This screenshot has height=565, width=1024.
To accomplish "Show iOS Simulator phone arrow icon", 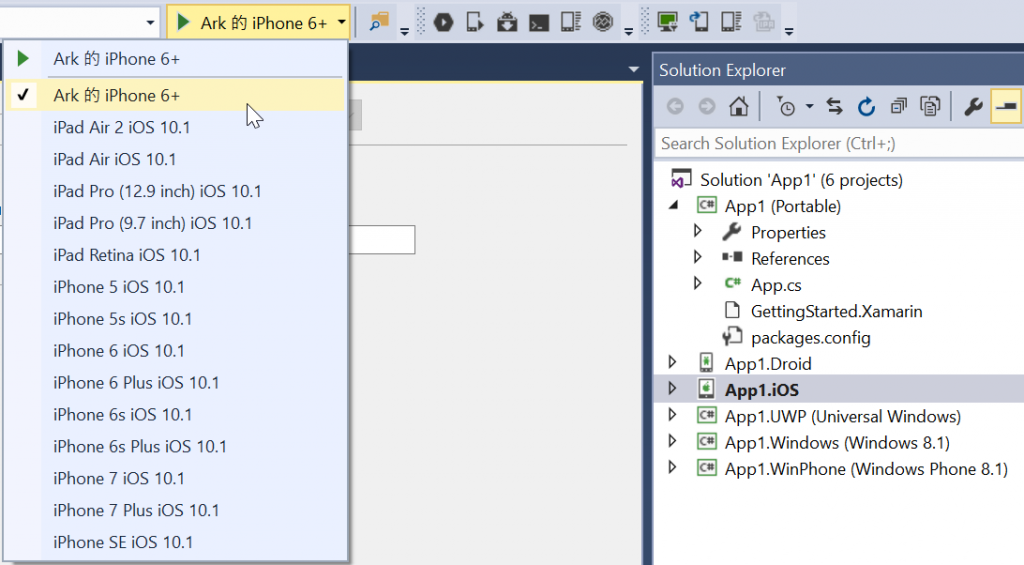I will [x=699, y=22].
